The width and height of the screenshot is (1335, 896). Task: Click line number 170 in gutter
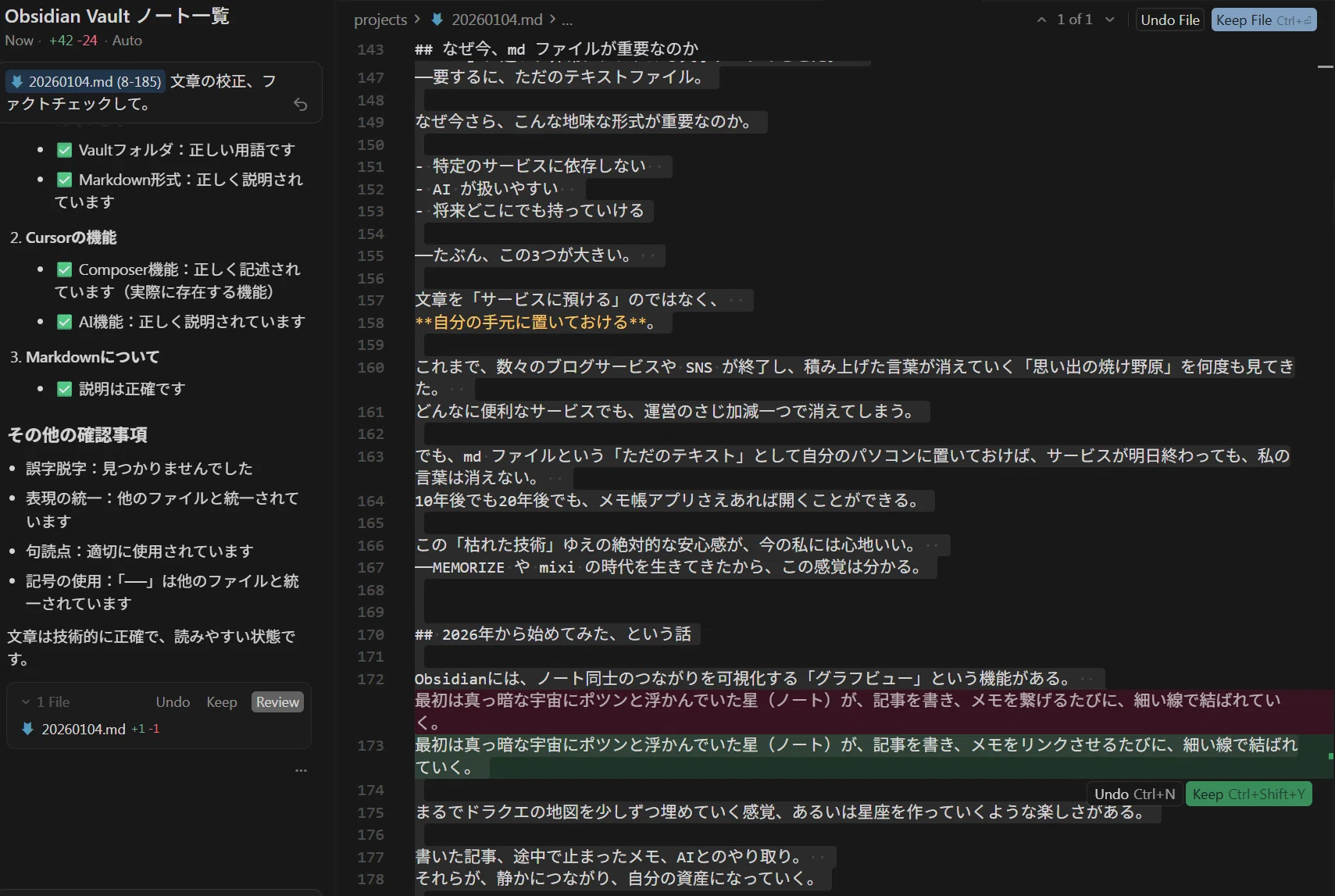click(x=370, y=635)
